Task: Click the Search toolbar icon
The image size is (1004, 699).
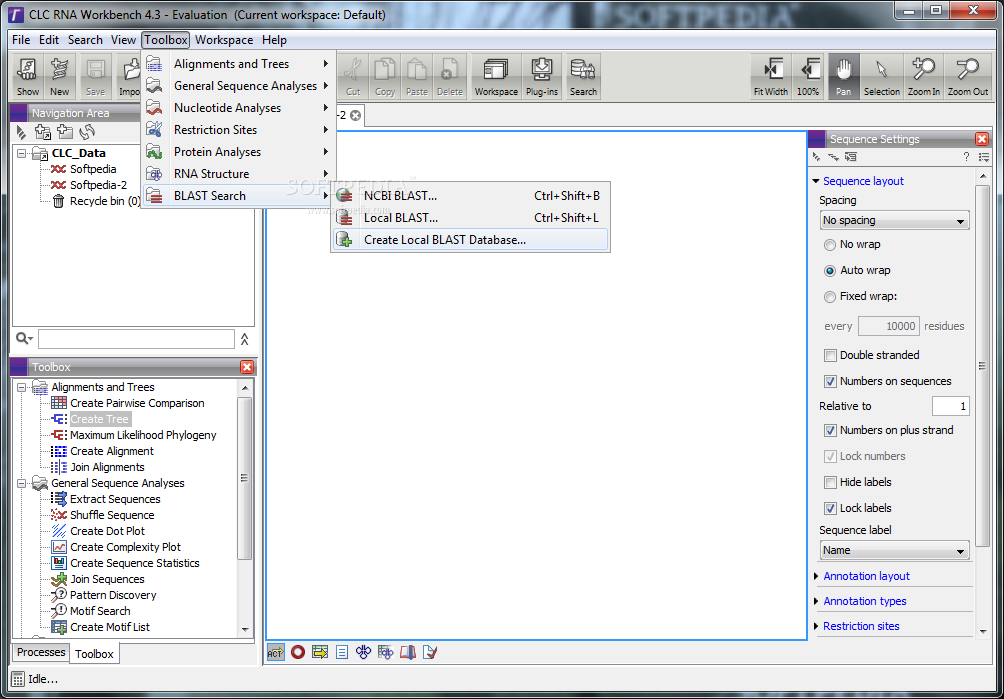Action: click(583, 76)
